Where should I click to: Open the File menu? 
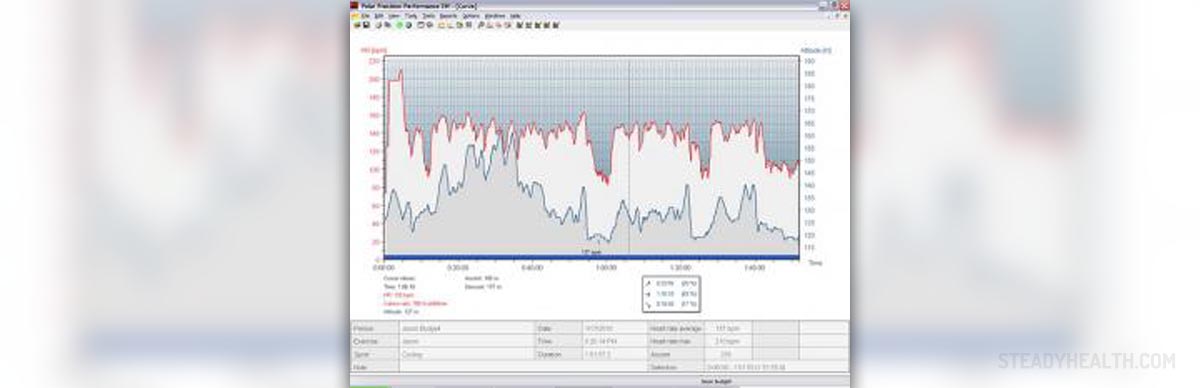coord(364,16)
